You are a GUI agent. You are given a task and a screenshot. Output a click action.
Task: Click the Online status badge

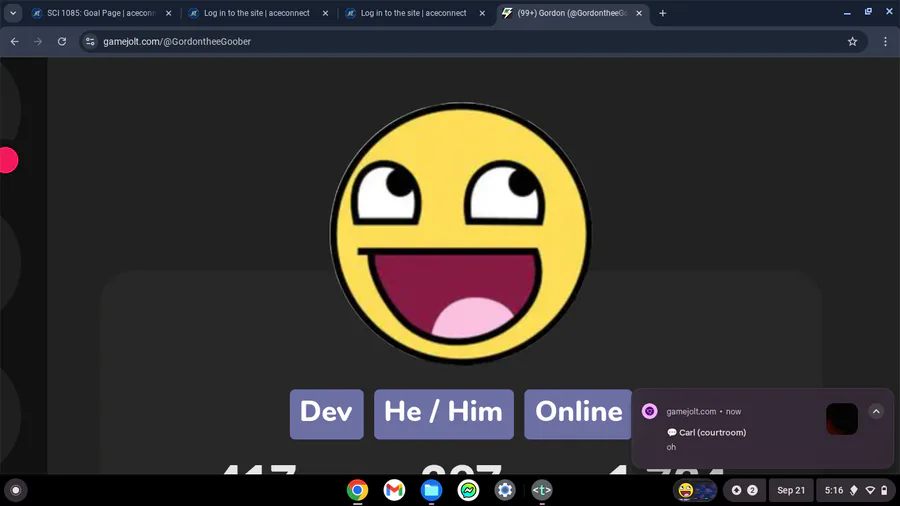[578, 414]
